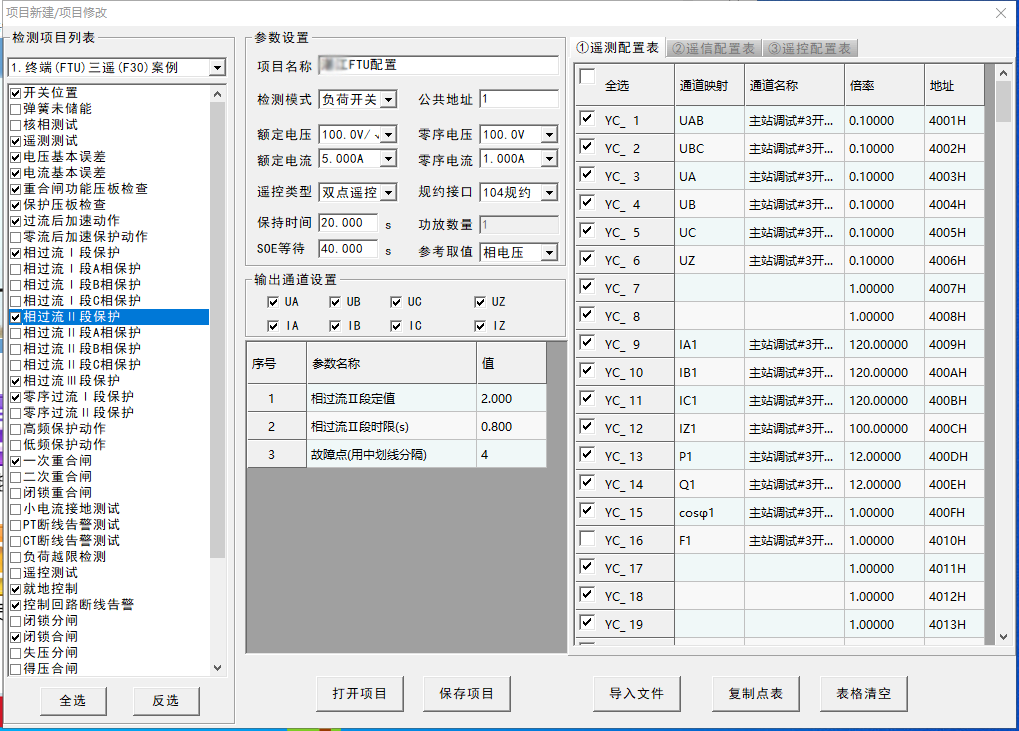Click the 保存项目 button
The image size is (1019, 731).
pos(466,694)
